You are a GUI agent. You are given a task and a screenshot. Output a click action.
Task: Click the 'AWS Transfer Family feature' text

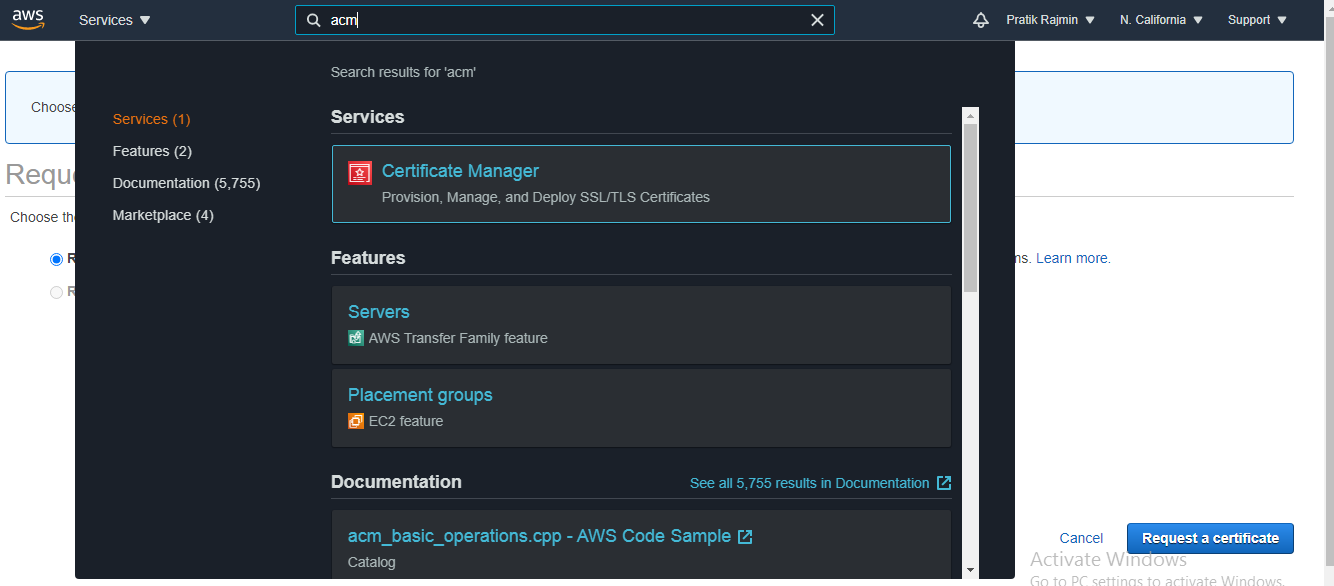click(458, 338)
